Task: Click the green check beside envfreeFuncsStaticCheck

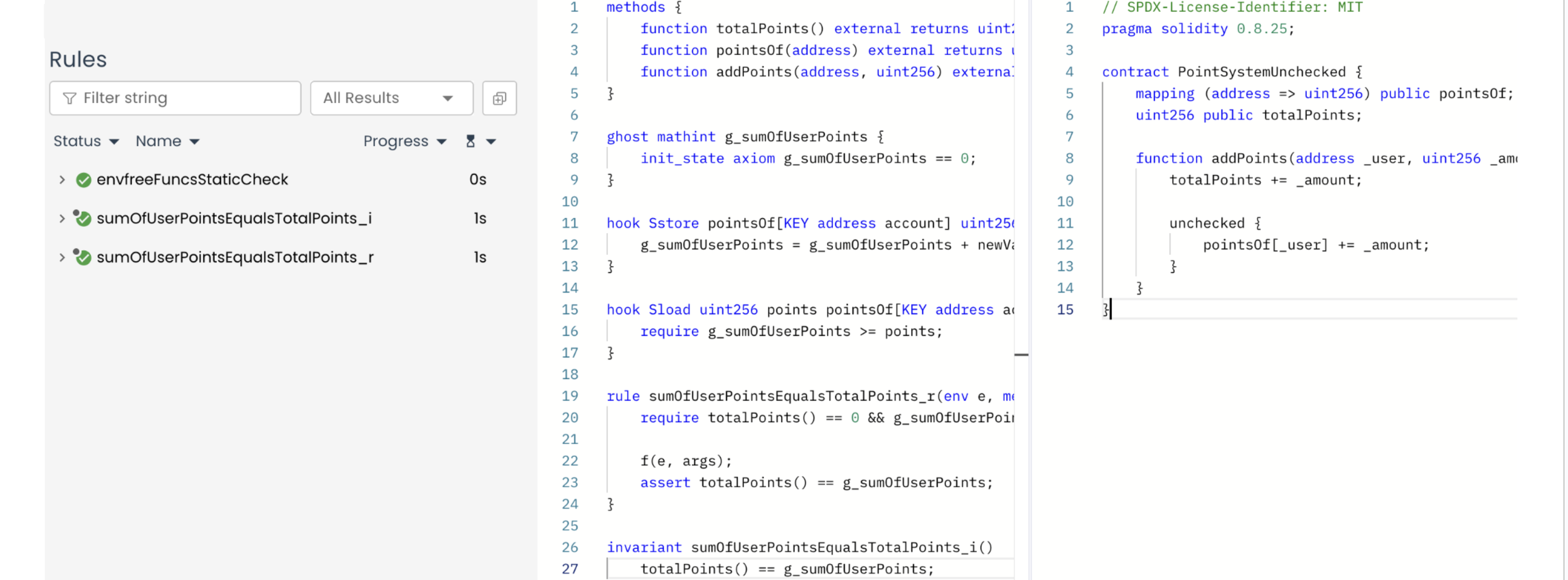Action: click(x=83, y=180)
